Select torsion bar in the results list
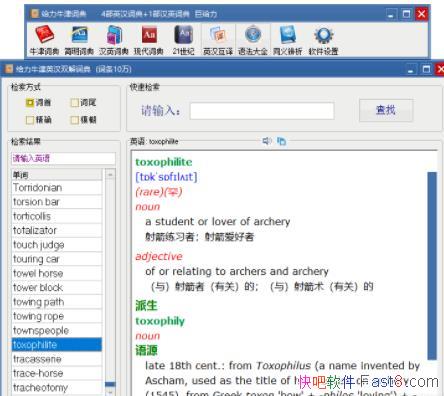Viewport: 444px width, 396px height. [57, 202]
